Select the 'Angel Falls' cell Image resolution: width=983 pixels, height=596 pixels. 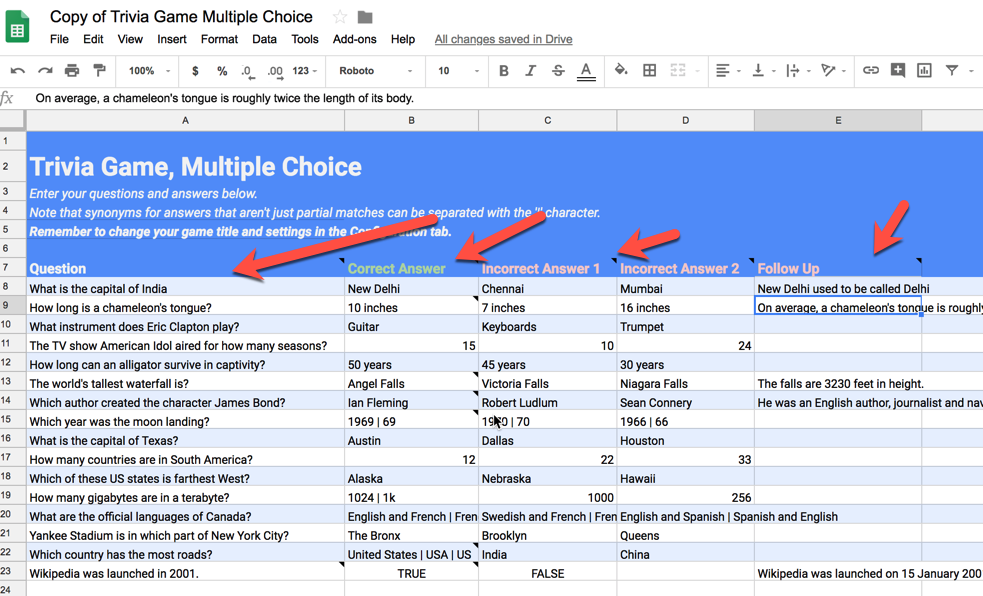(x=411, y=384)
